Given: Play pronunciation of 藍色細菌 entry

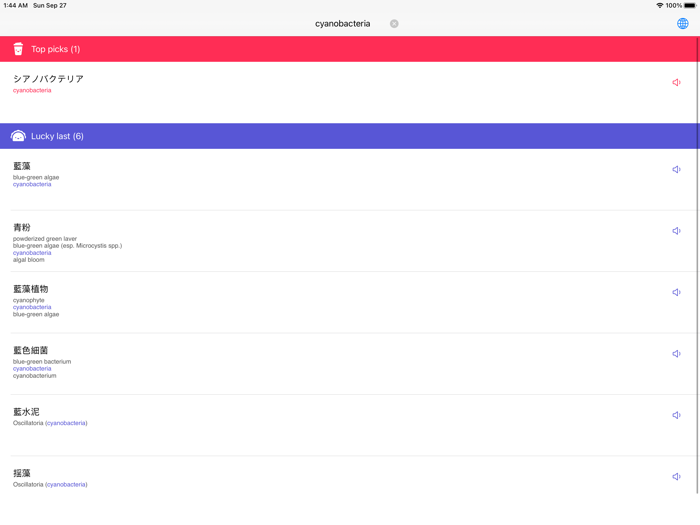Looking at the screenshot, I should (x=676, y=354).
